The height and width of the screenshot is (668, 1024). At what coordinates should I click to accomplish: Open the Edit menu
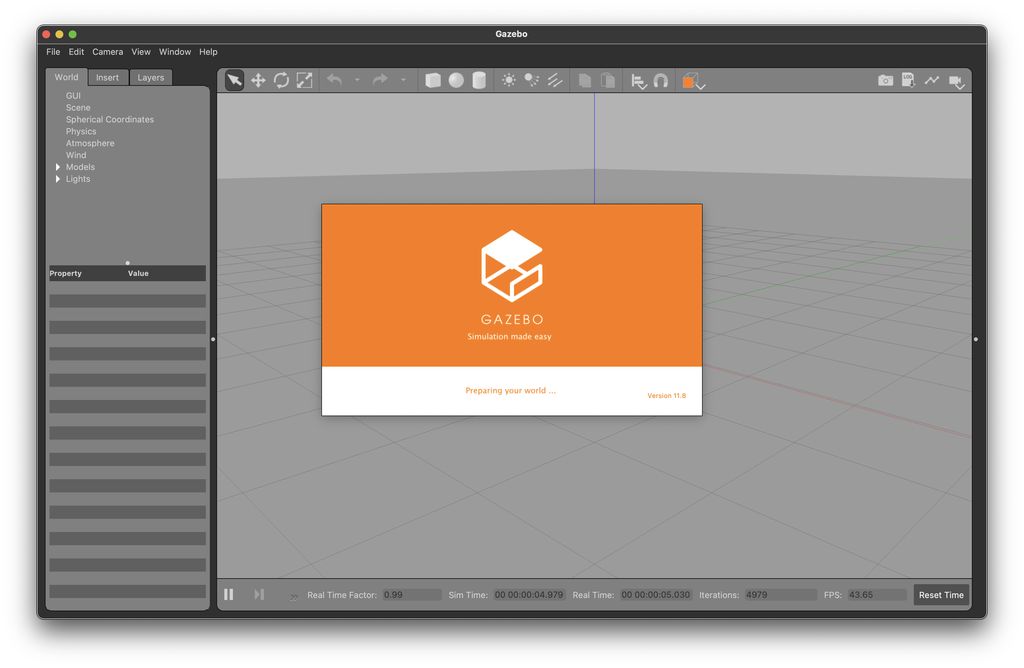(x=76, y=52)
